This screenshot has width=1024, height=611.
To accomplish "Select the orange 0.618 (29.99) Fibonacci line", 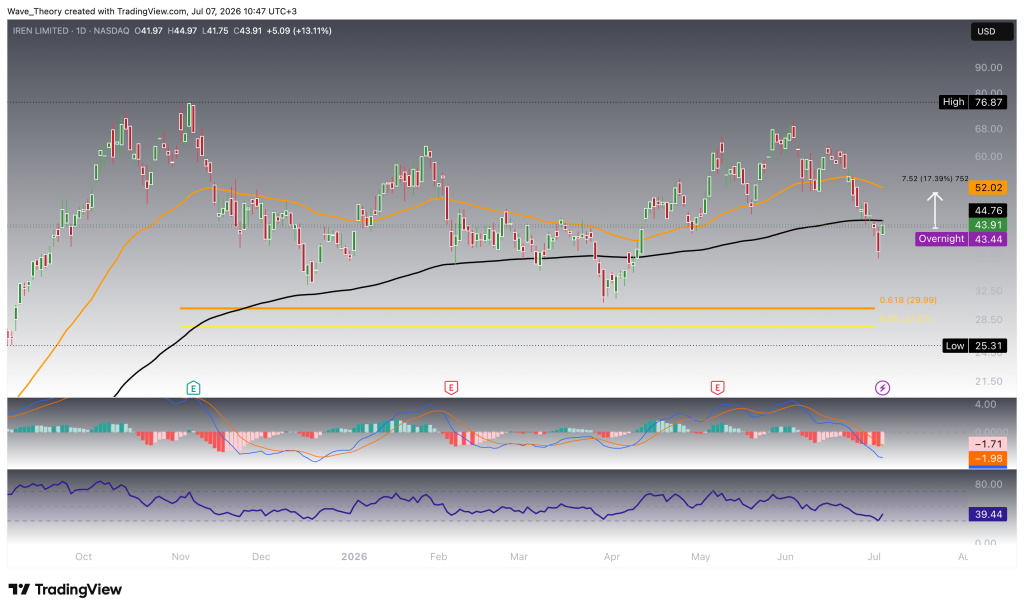I will pyautogui.click(x=526, y=308).
